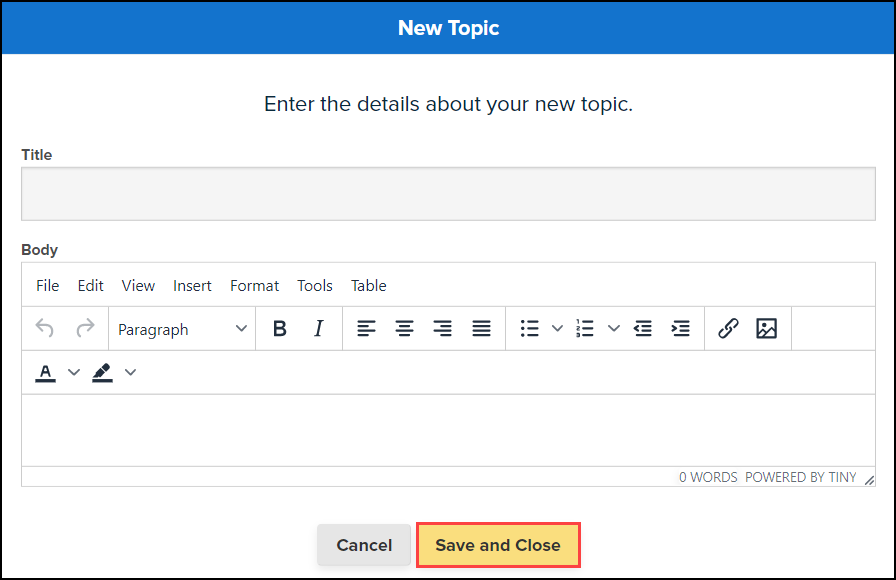Open the Insert menu

192,285
